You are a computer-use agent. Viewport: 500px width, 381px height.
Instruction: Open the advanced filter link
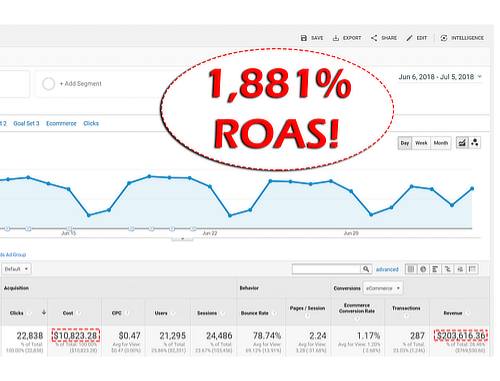coord(387,269)
